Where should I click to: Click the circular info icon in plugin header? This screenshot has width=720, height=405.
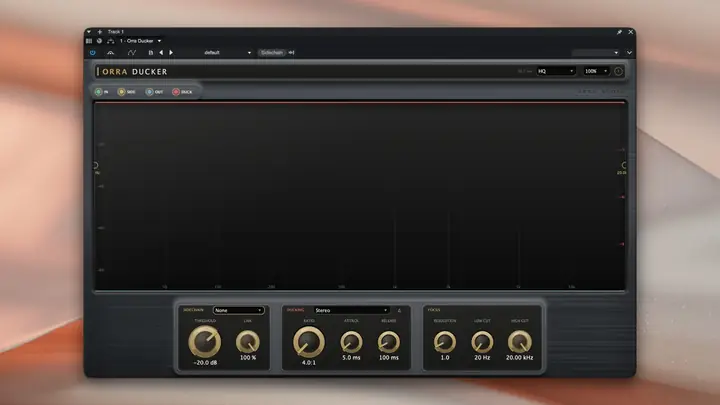coord(618,71)
